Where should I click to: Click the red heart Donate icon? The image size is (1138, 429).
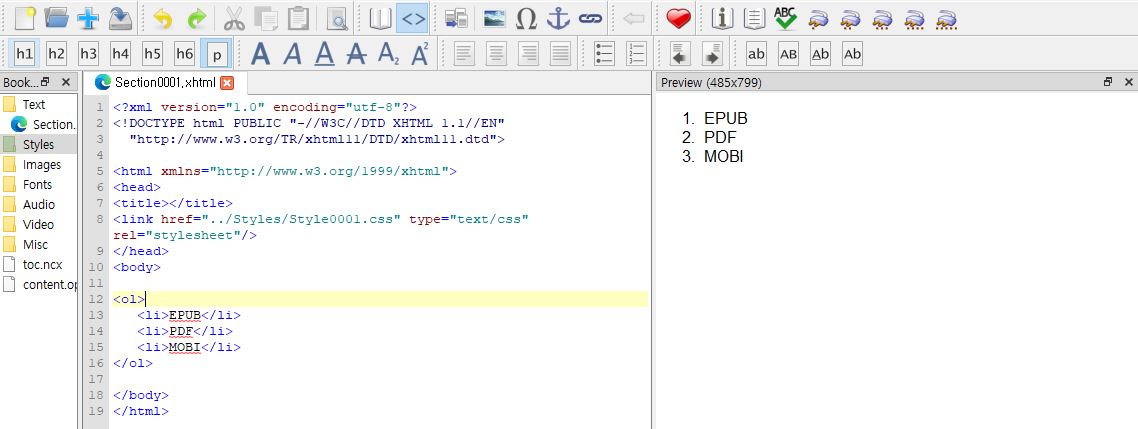point(678,18)
